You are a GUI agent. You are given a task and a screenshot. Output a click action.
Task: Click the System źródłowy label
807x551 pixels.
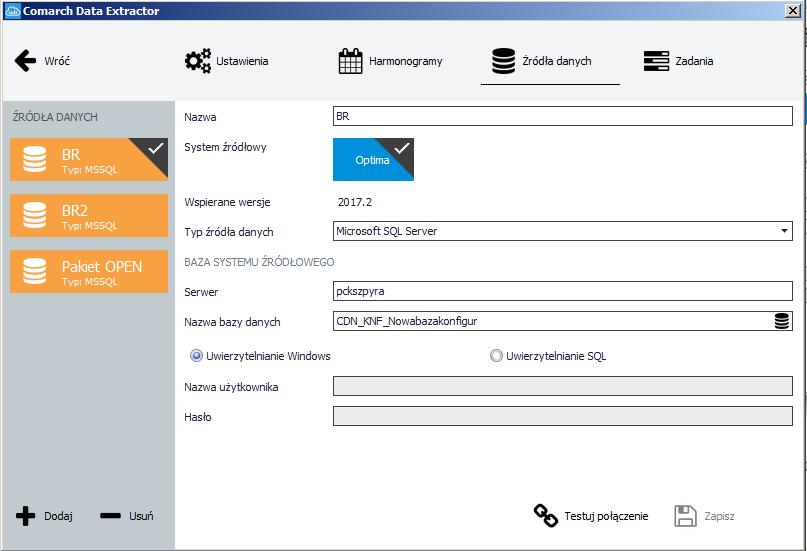pos(225,147)
